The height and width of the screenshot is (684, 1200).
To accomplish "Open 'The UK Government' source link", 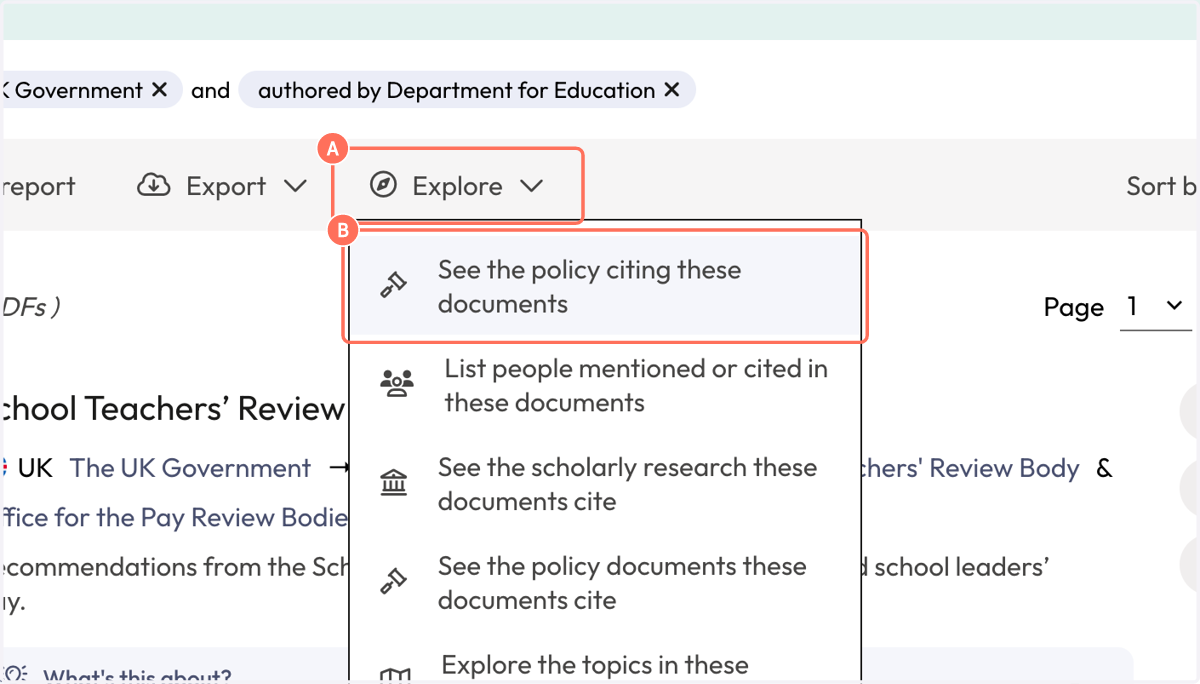I will tap(190, 468).
